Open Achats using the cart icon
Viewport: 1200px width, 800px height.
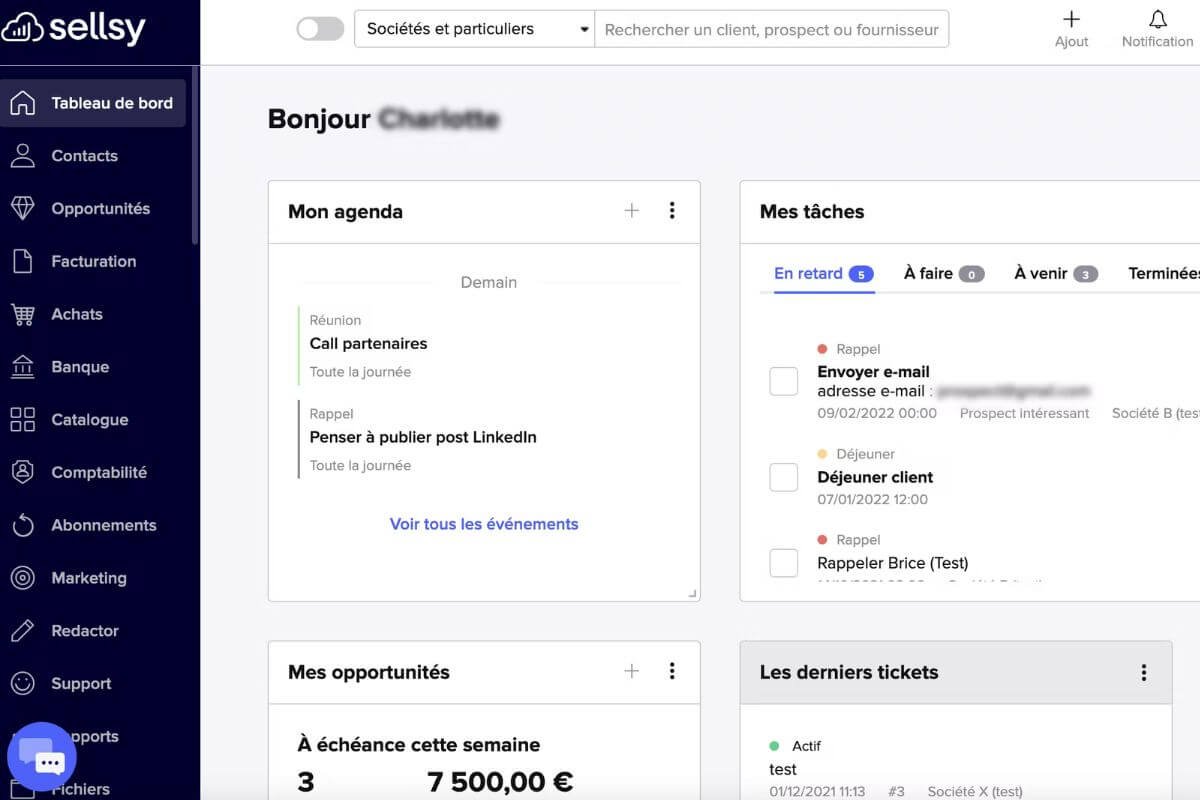coord(76,313)
